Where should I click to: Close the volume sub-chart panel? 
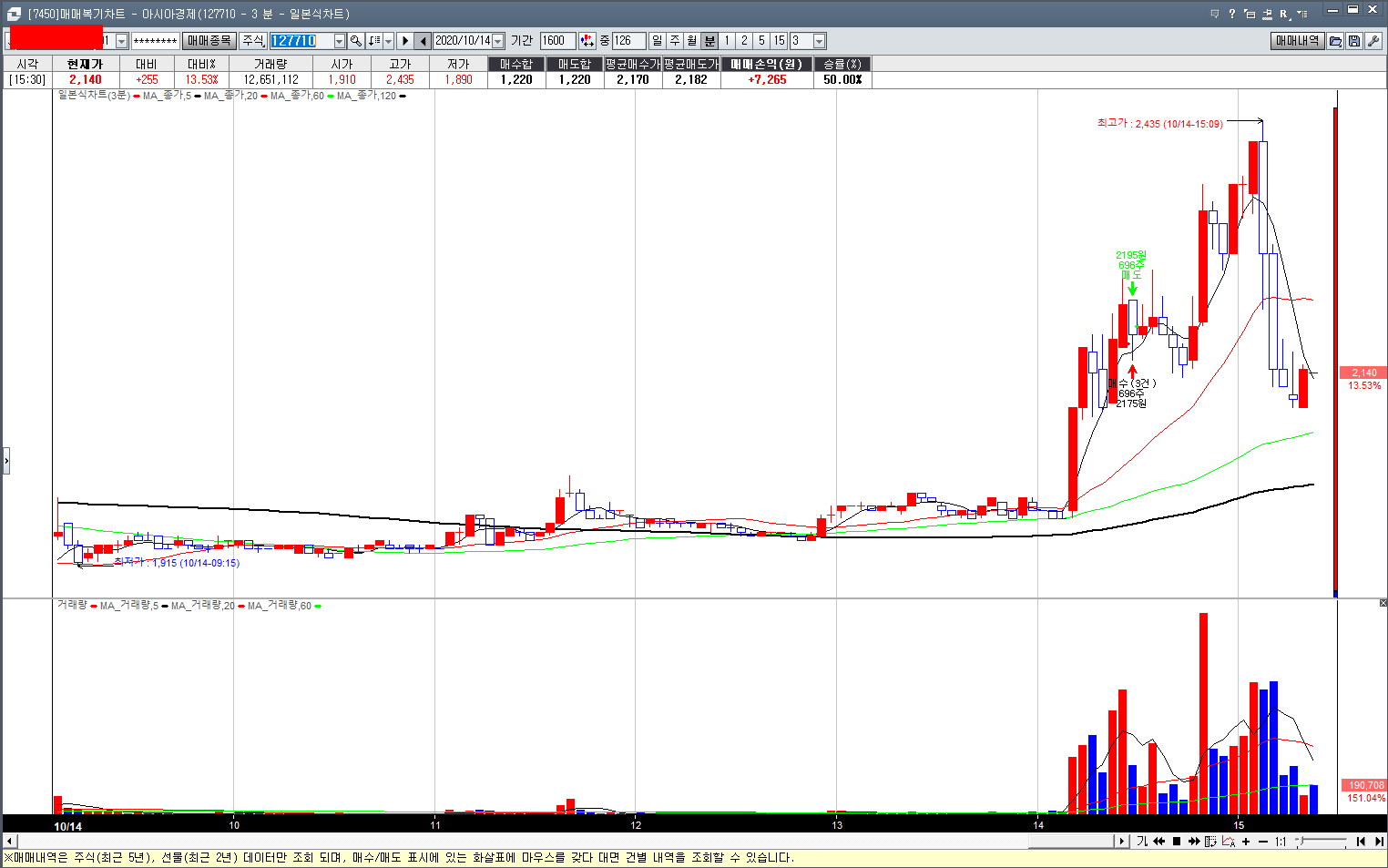click(1383, 603)
